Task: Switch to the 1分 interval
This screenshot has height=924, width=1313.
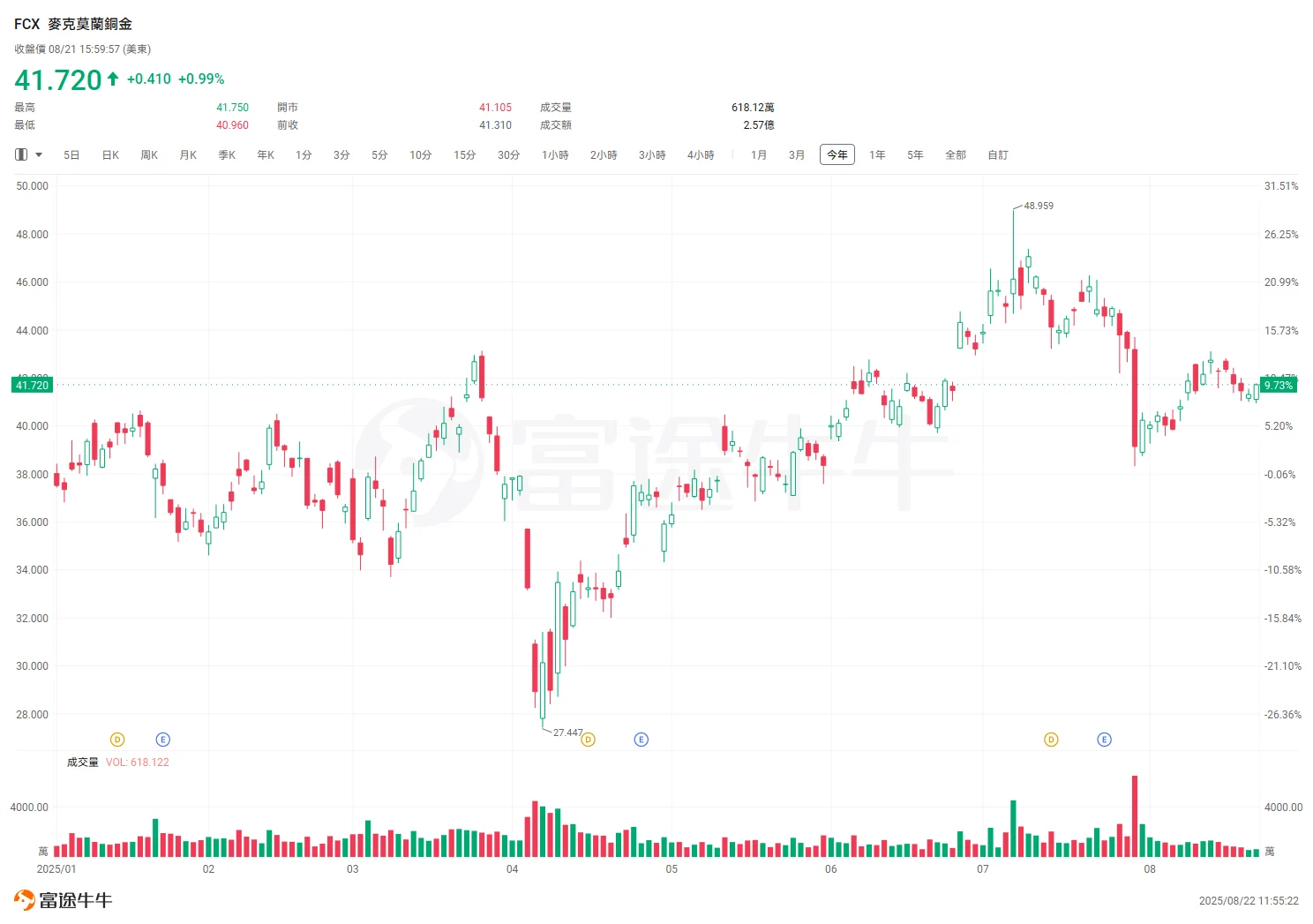Action: tap(304, 154)
